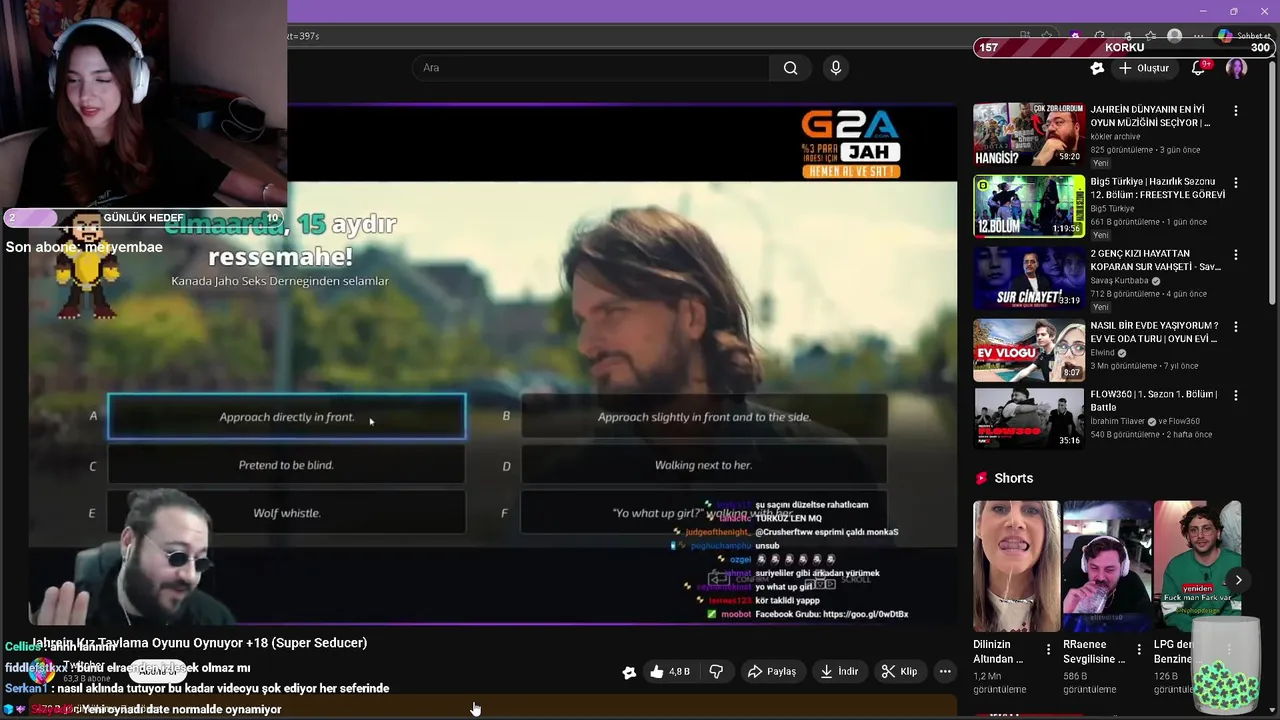Create a clip with the Klip button
Viewport: 1280px width, 720px height.
pos(899,672)
